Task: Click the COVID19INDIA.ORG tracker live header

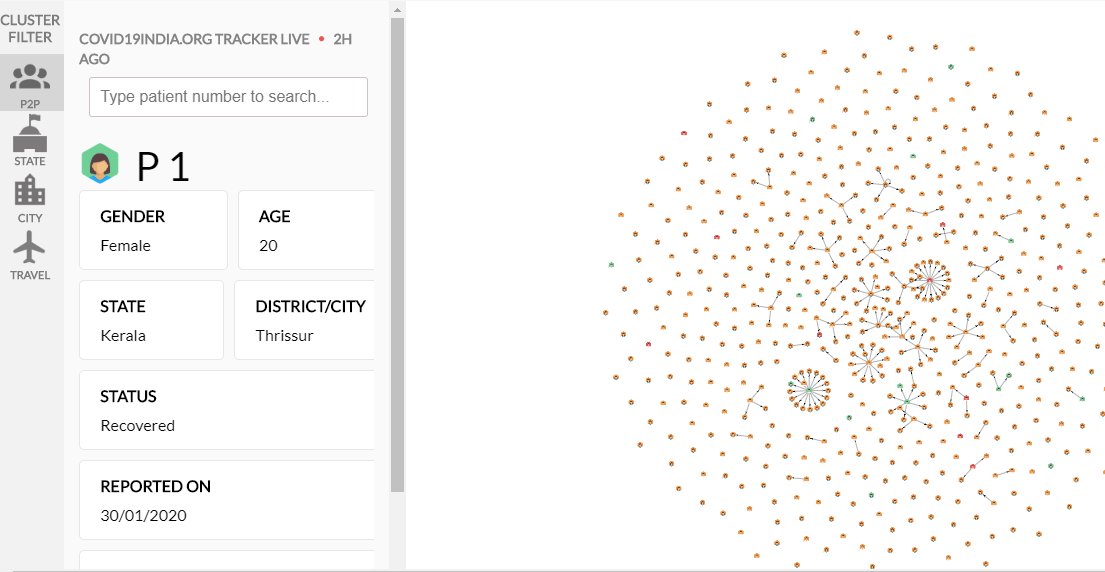Action: tap(215, 49)
